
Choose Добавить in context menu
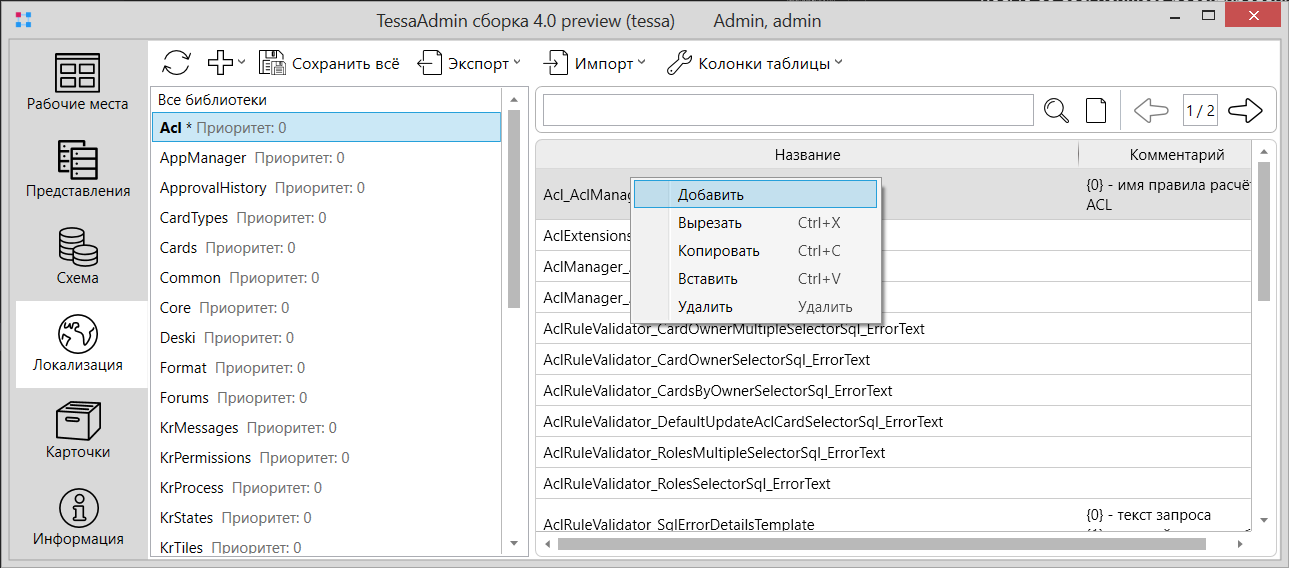756,195
